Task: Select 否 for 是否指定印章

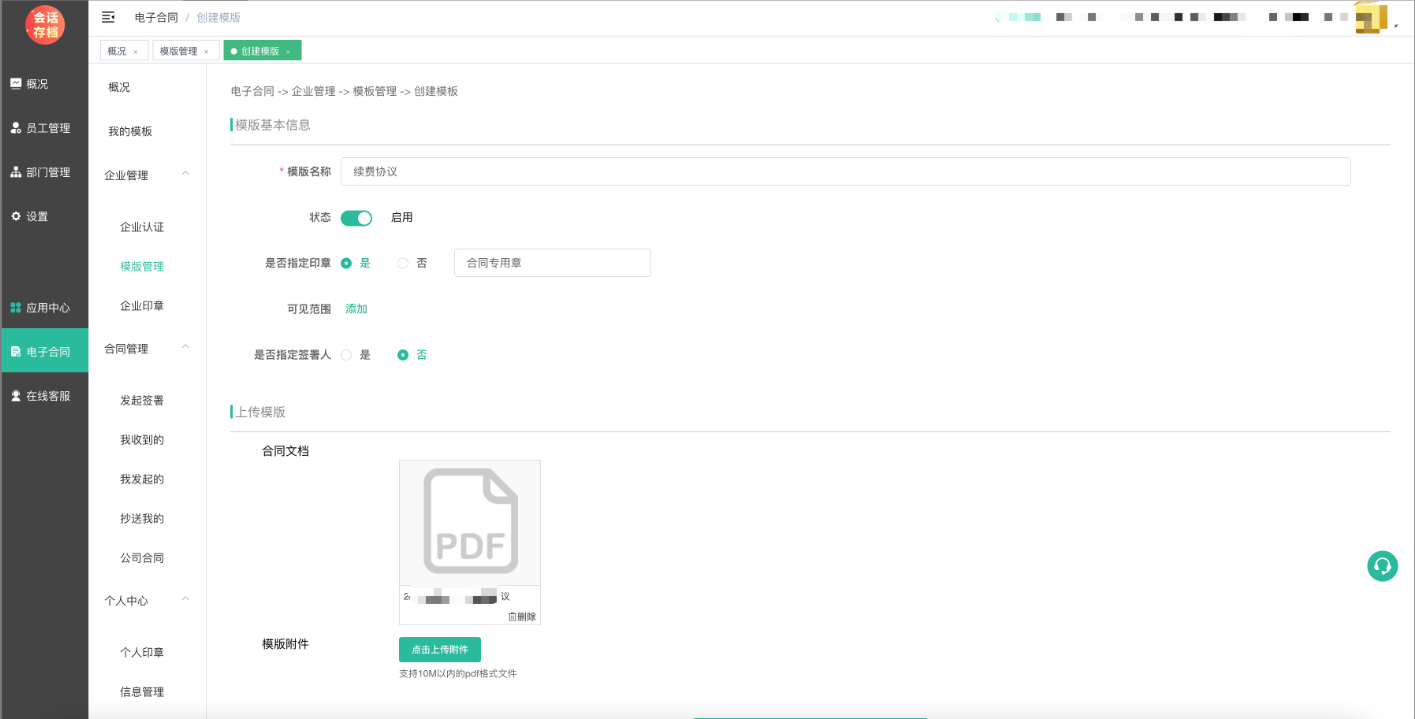Action: [x=404, y=263]
